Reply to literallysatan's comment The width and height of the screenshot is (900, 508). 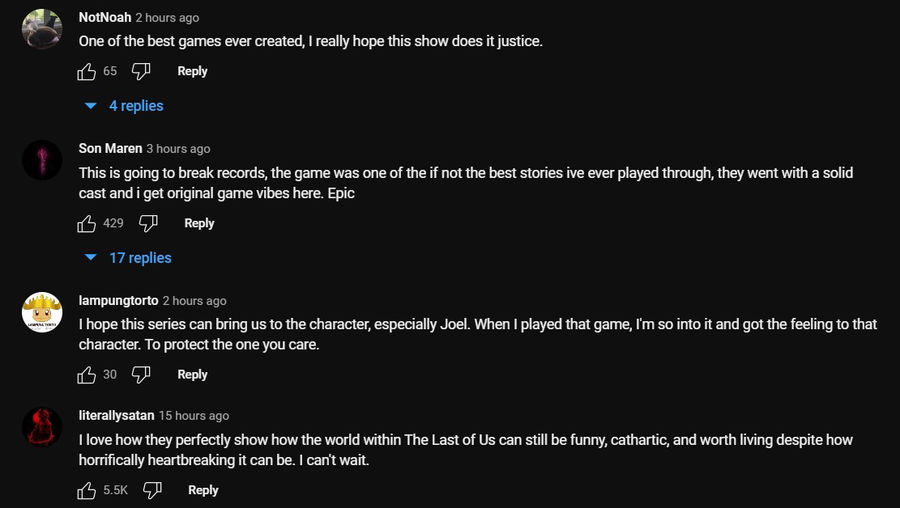click(x=203, y=490)
